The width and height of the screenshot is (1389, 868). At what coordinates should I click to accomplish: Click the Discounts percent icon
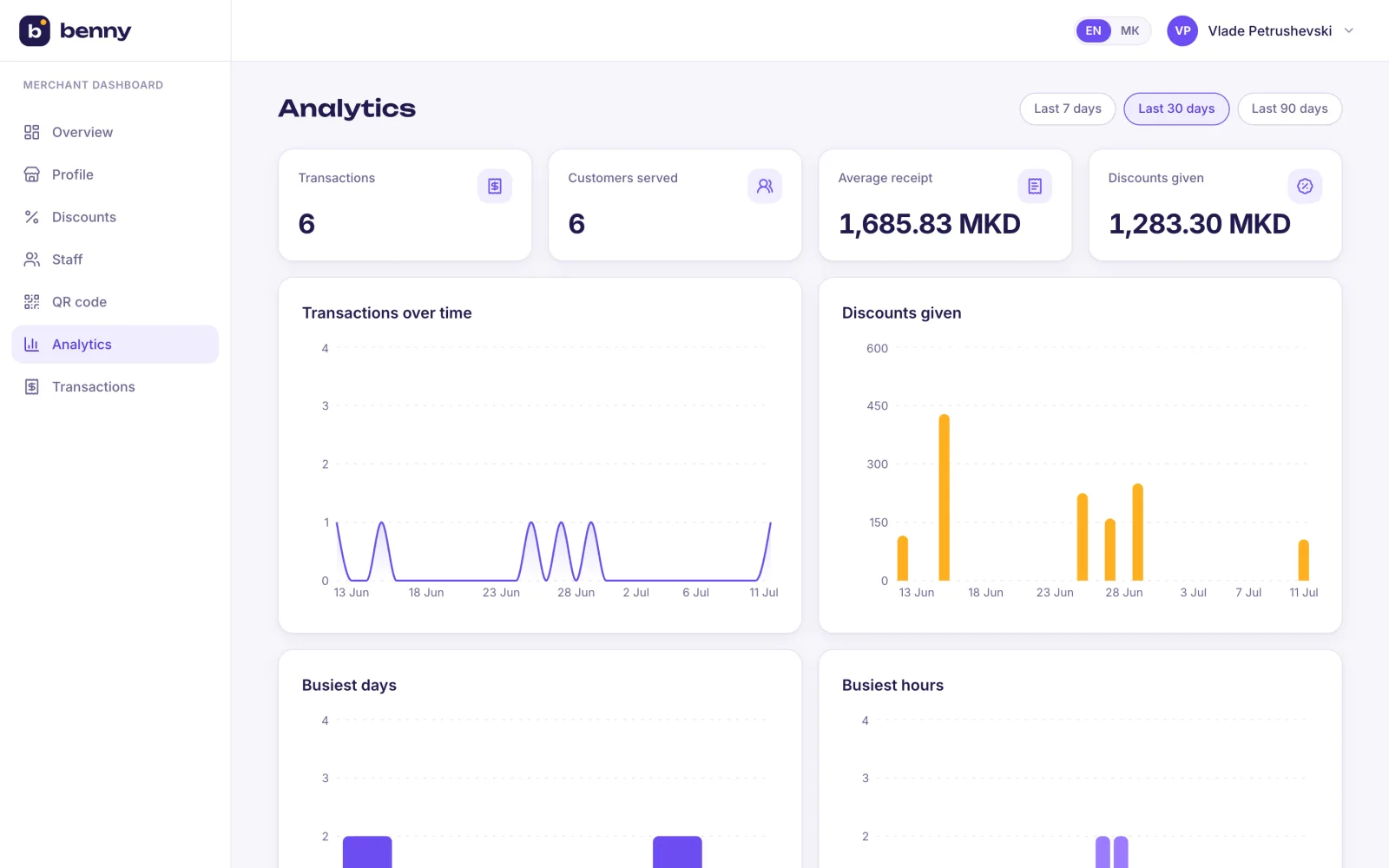[32, 217]
